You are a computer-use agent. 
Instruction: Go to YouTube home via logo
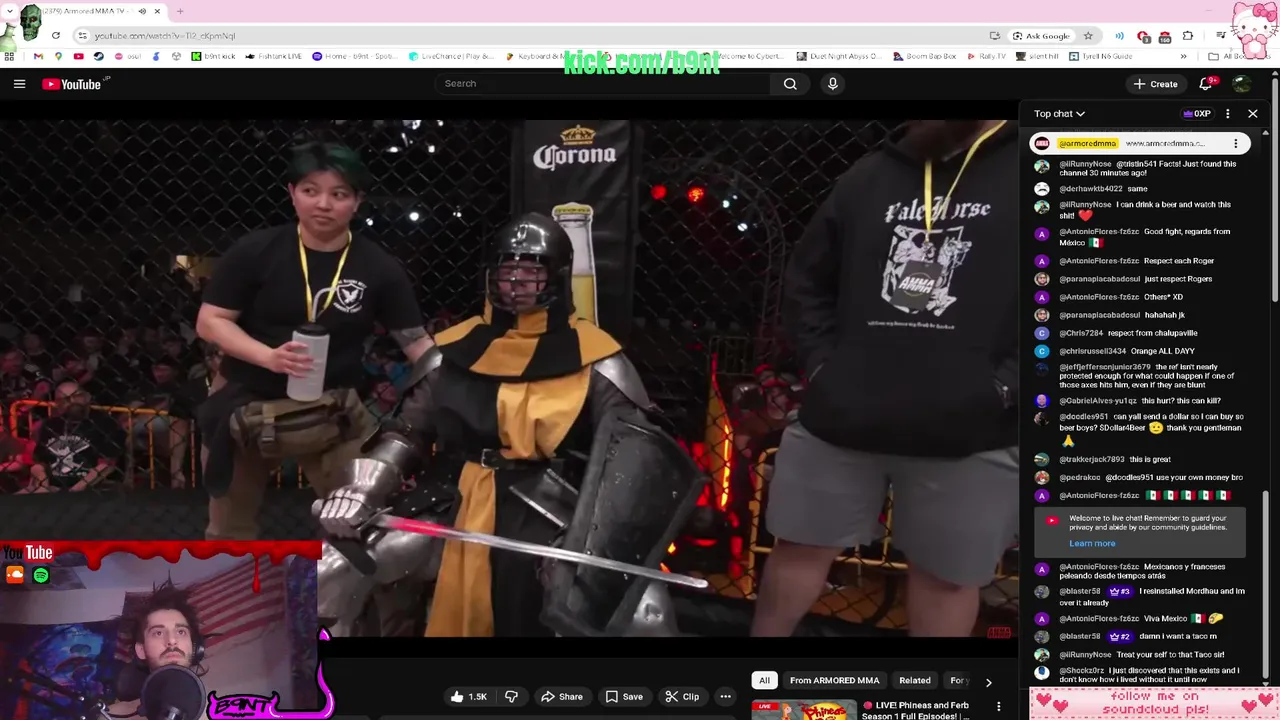point(72,84)
